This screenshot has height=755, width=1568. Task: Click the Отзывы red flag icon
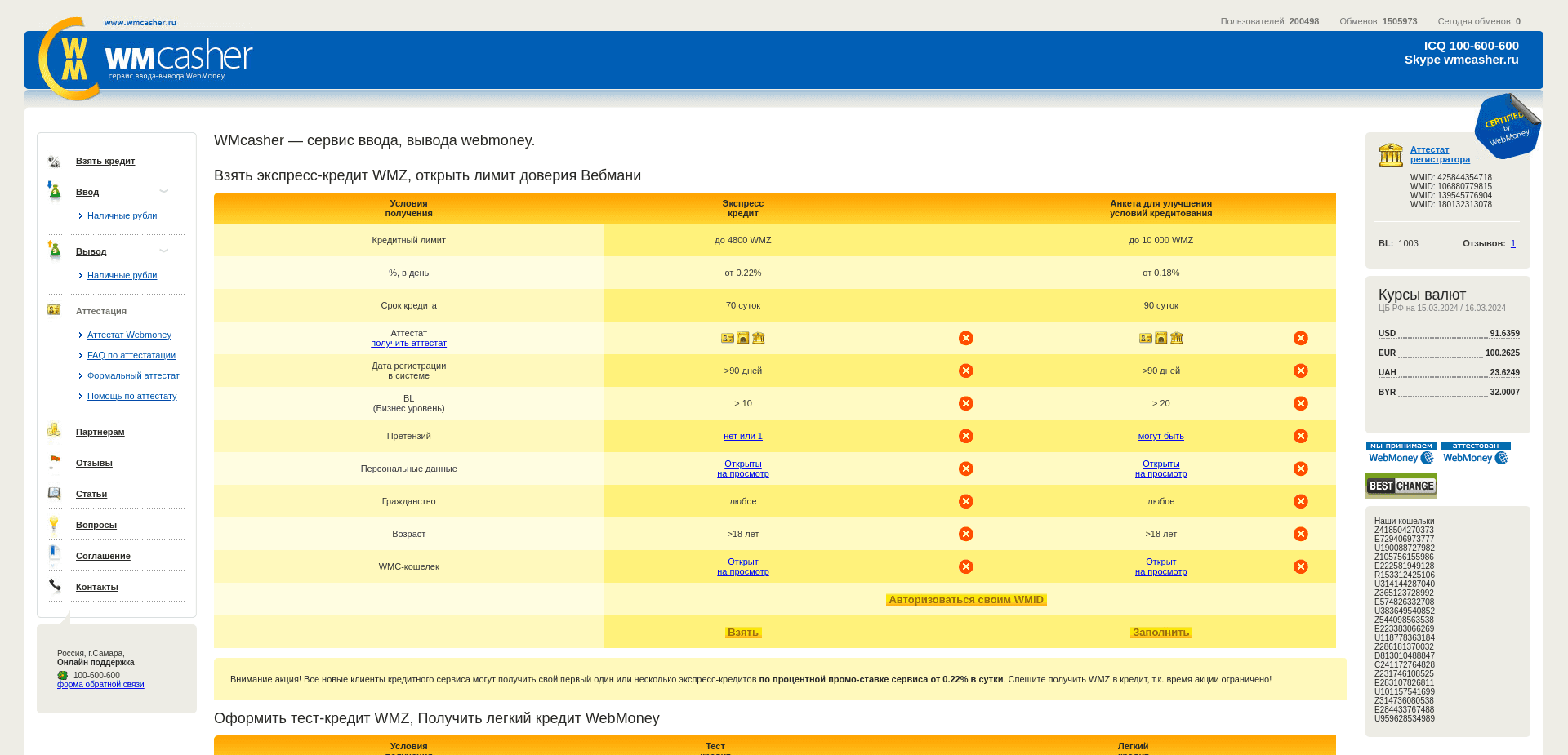tap(54, 461)
